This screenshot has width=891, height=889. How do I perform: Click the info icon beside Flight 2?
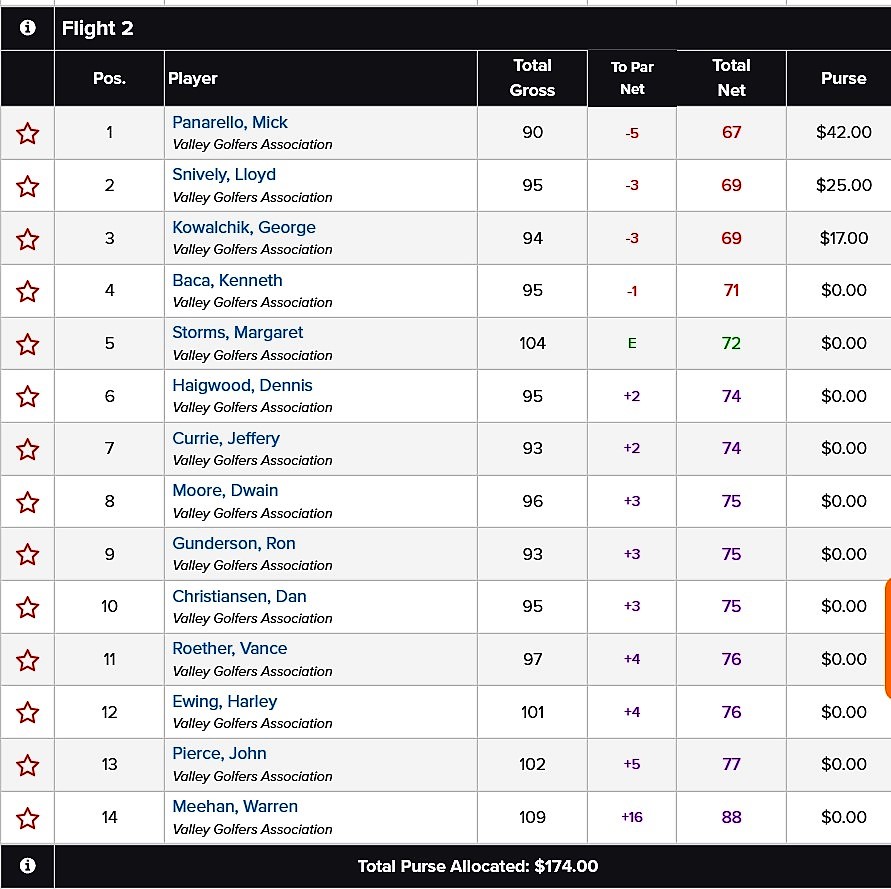(28, 28)
